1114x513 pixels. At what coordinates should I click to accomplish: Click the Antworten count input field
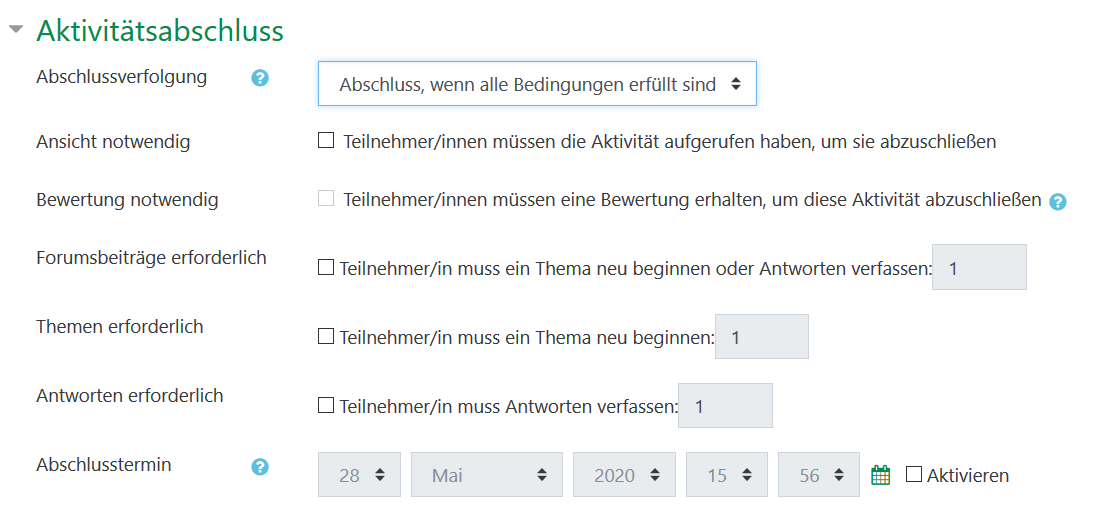coord(725,405)
